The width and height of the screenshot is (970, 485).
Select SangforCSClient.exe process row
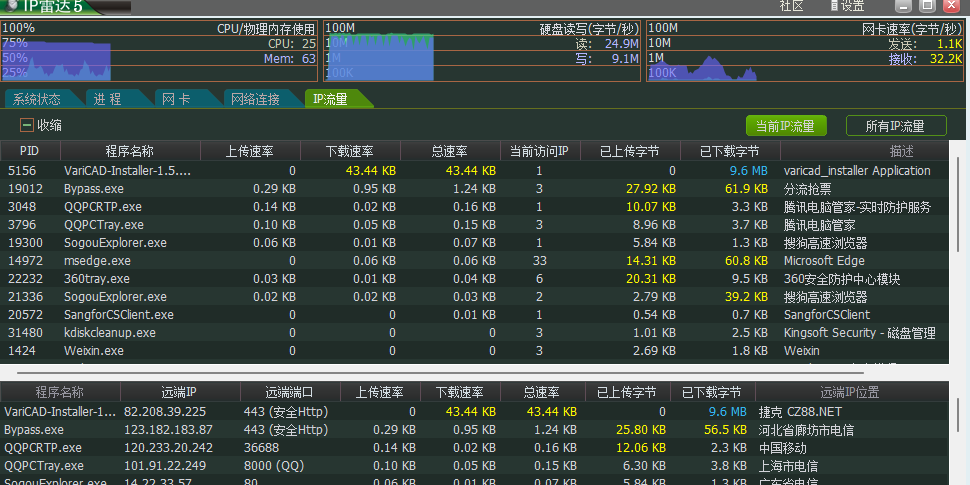click(474, 314)
